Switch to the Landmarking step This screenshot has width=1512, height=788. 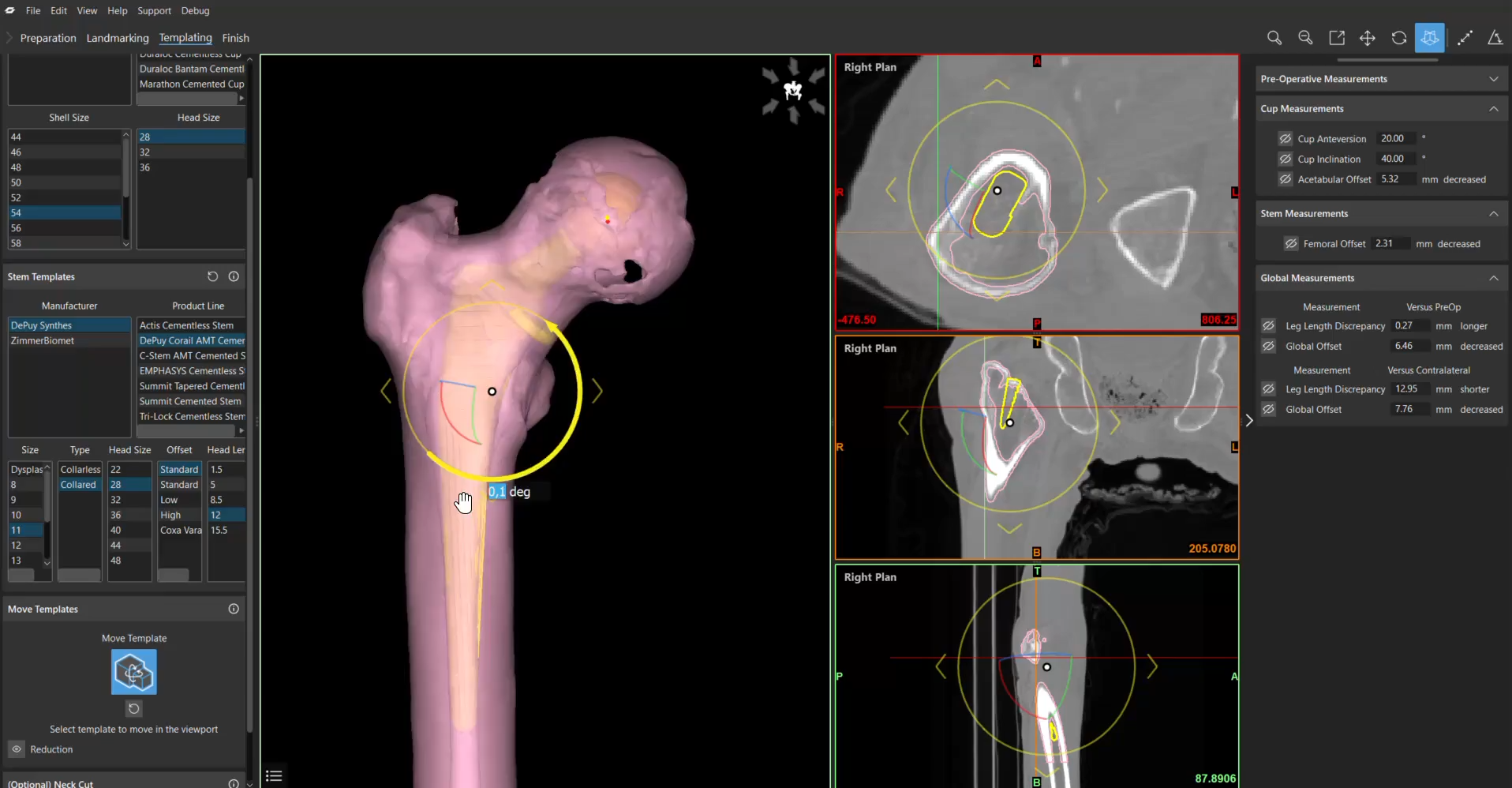tap(118, 38)
